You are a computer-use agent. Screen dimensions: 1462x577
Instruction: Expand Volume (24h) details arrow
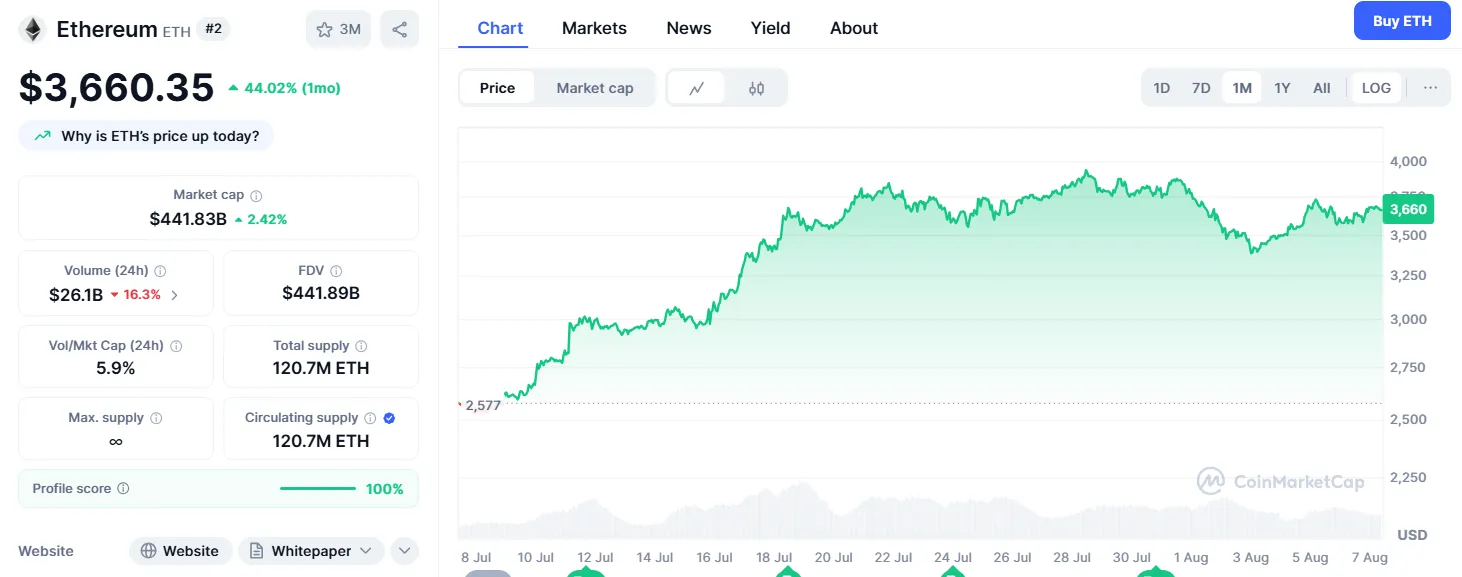click(175, 295)
